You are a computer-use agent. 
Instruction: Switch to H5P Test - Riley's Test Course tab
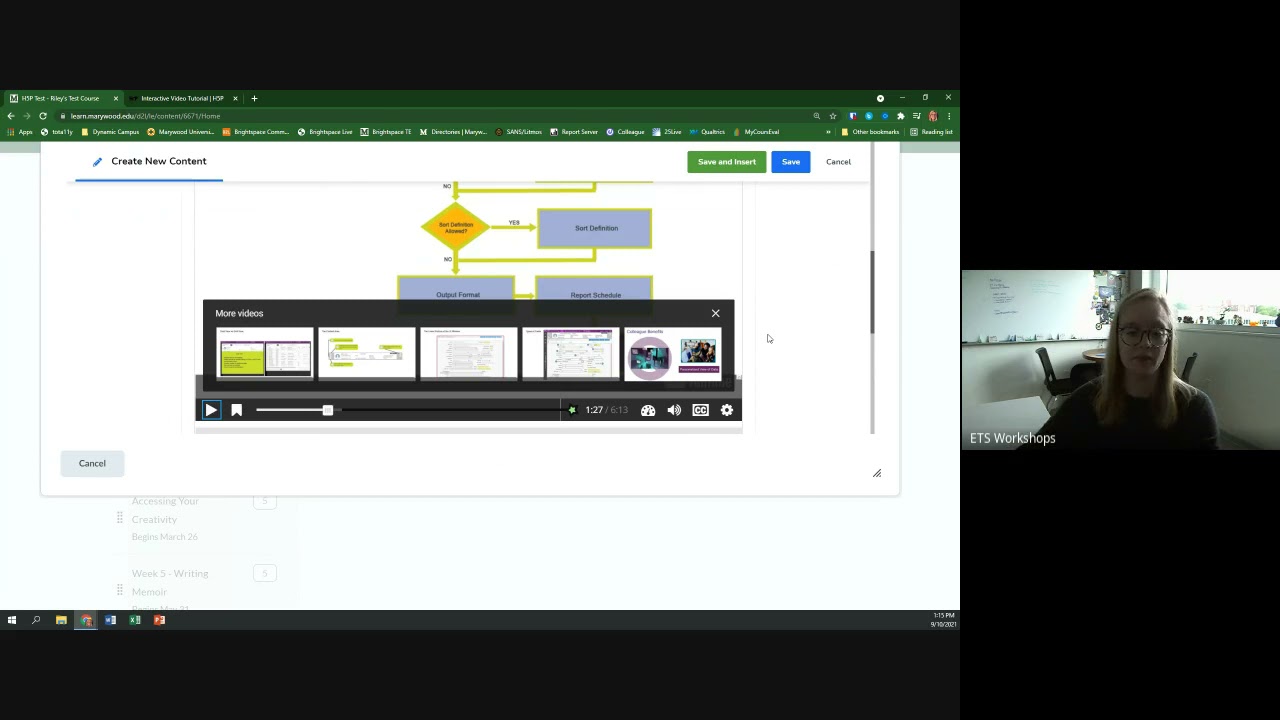pos(60,98)
